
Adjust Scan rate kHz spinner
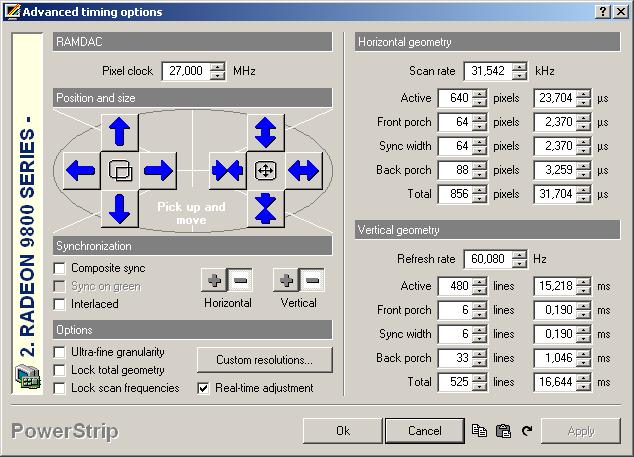click(x=520, y=71)
